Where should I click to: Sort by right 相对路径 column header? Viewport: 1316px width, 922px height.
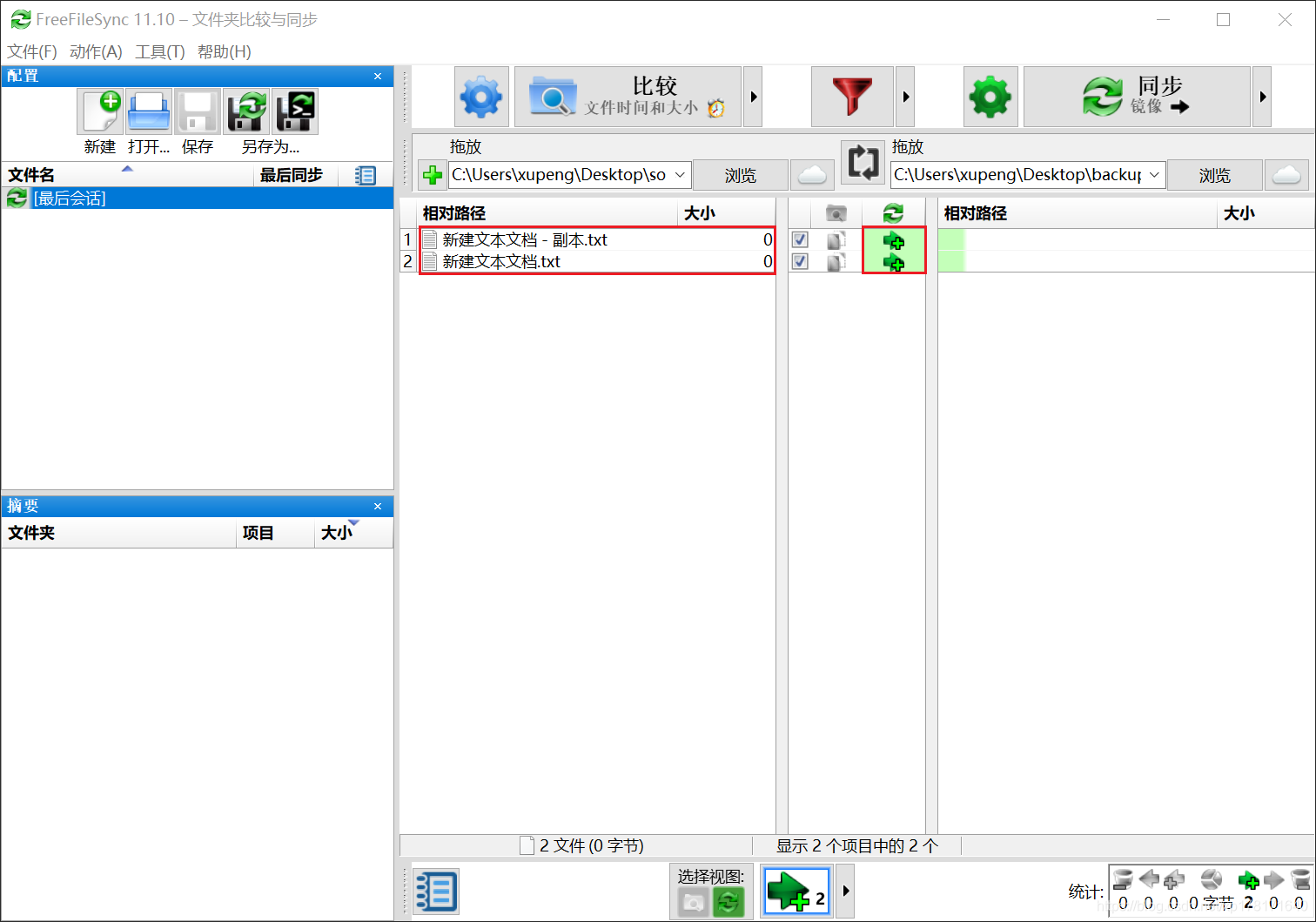1077,213
